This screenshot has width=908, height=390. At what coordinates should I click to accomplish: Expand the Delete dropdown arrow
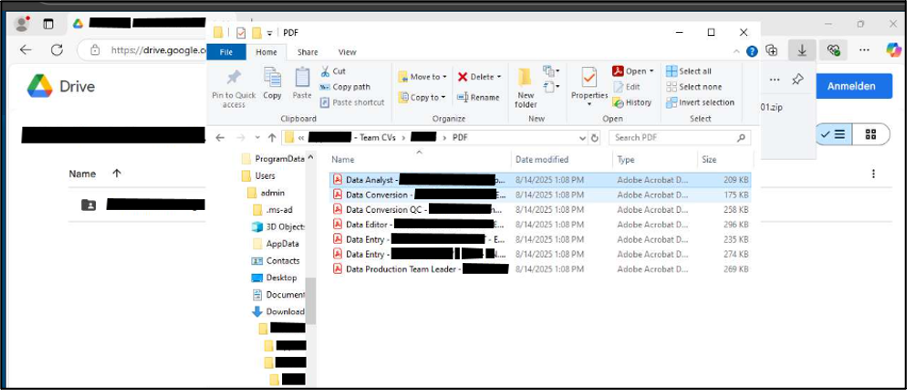click(499, 77)
